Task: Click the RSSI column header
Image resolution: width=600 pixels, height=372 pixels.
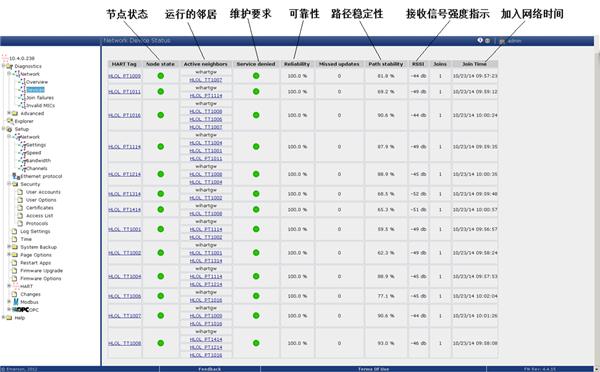Action: pos(418,64)
